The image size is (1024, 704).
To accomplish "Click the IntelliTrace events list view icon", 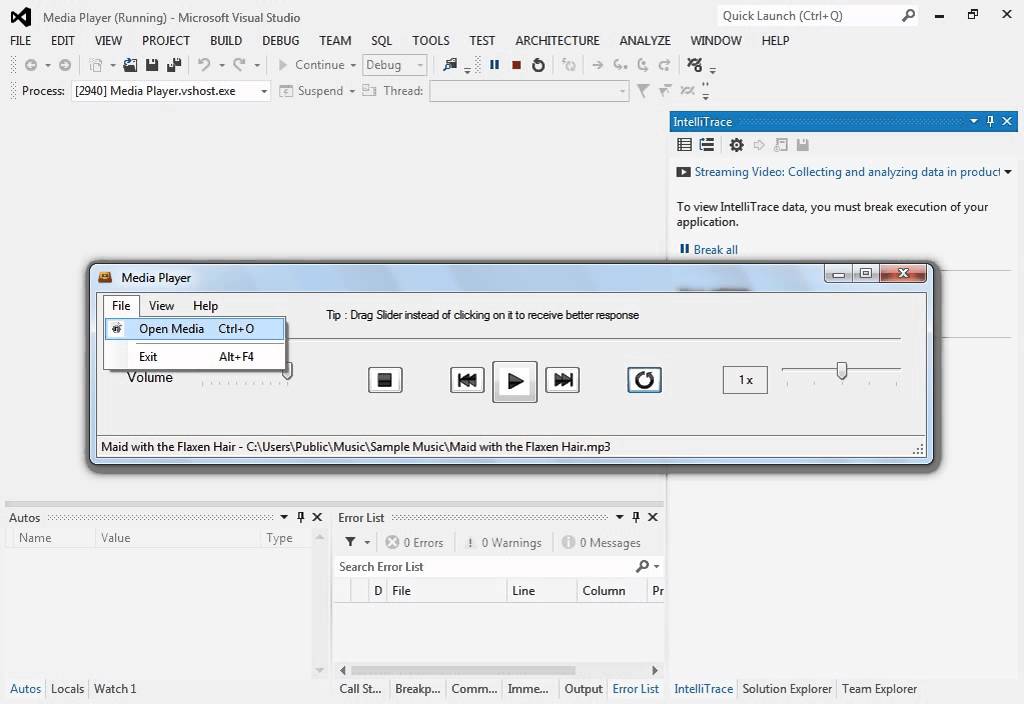I will [x=684, y=145].
